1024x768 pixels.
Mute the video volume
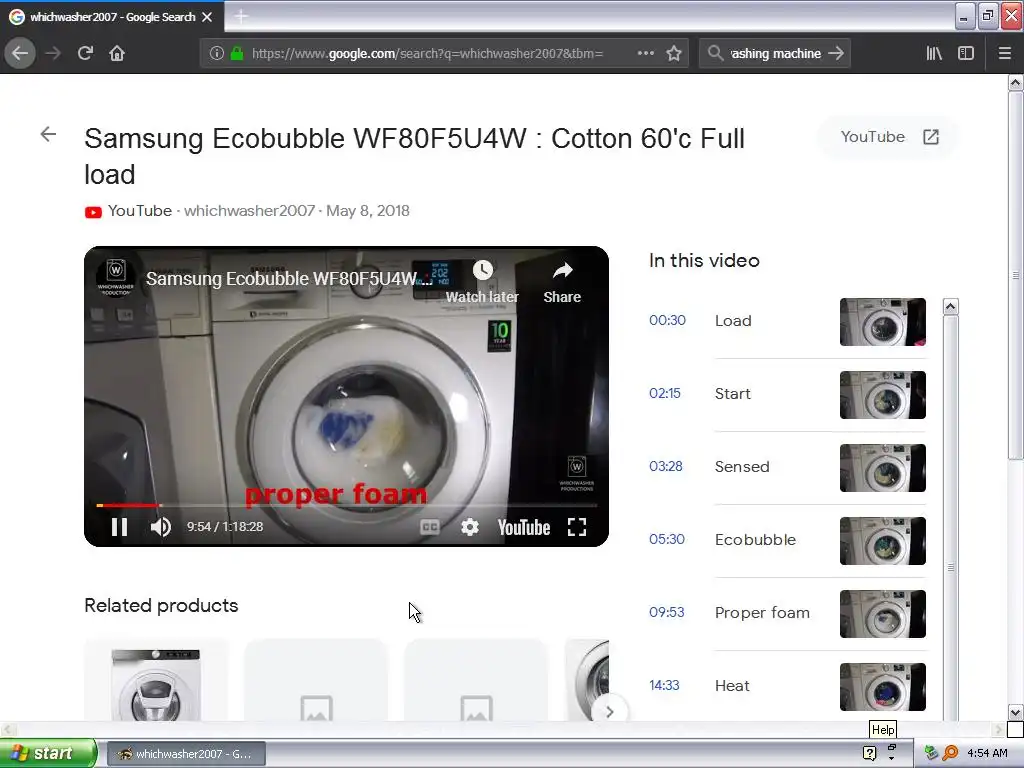[161, 526]
